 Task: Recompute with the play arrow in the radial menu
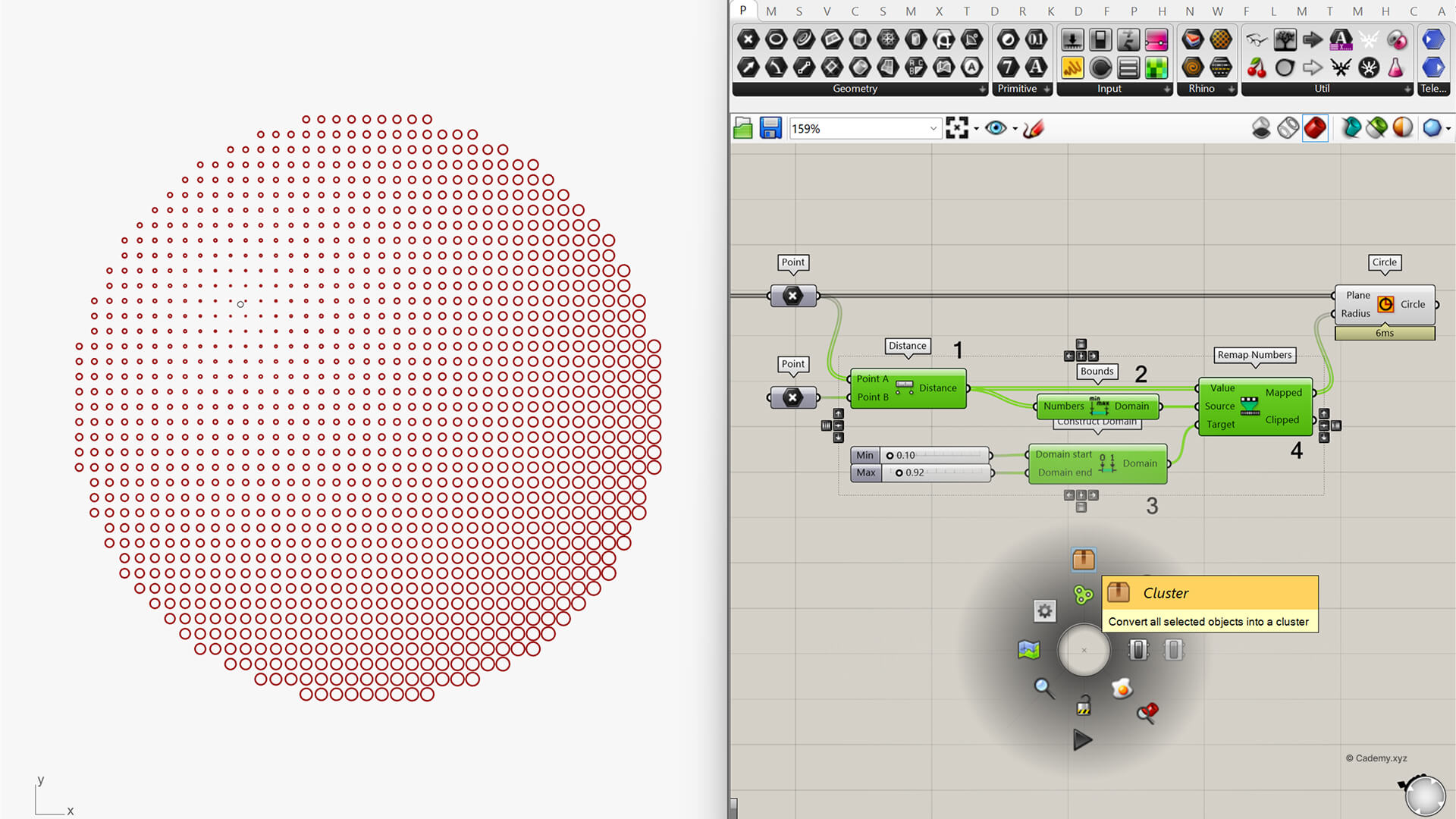[1083, 740]
